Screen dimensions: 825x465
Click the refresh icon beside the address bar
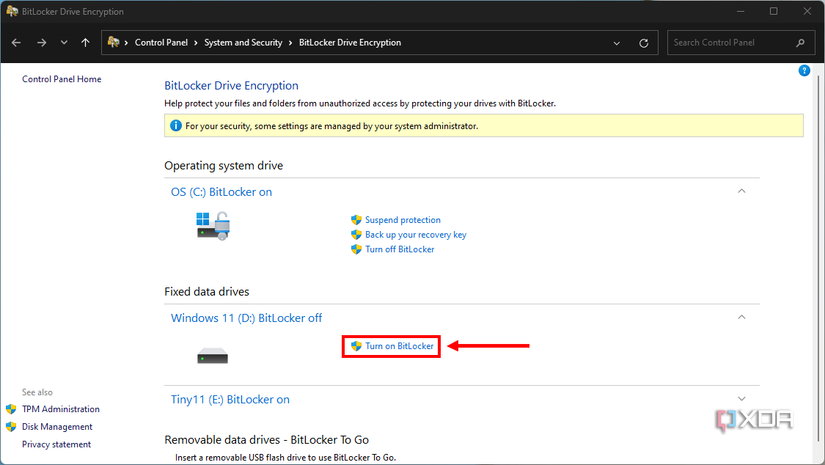coord(644,43)
